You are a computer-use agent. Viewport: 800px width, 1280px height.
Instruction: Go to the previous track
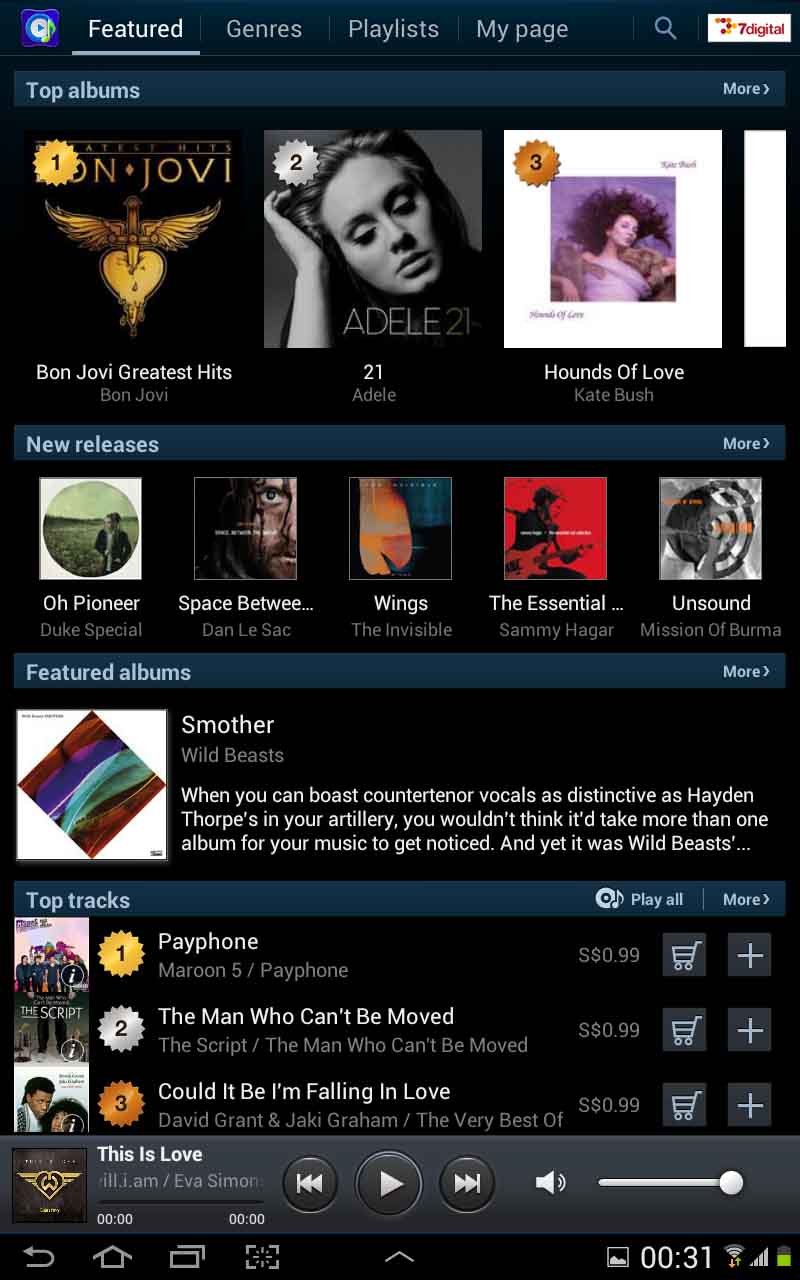click(310, 1184)
